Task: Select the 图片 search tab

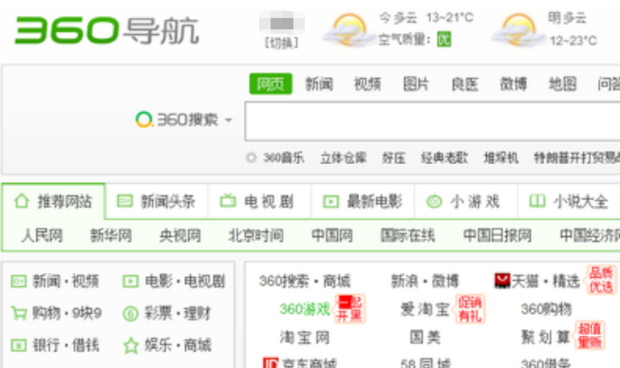Action: coord(416,84)
